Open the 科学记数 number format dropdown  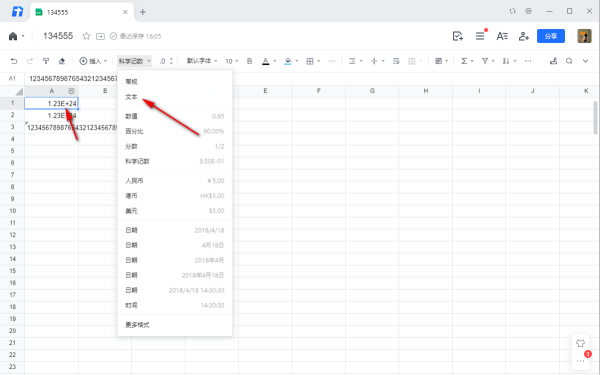coord(134,61)
